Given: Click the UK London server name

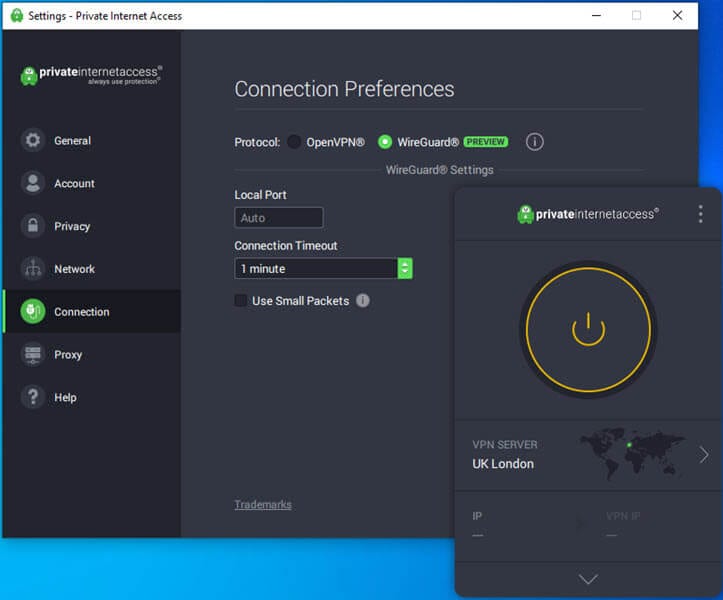Looking at the screenshot, I should point(503,464).
